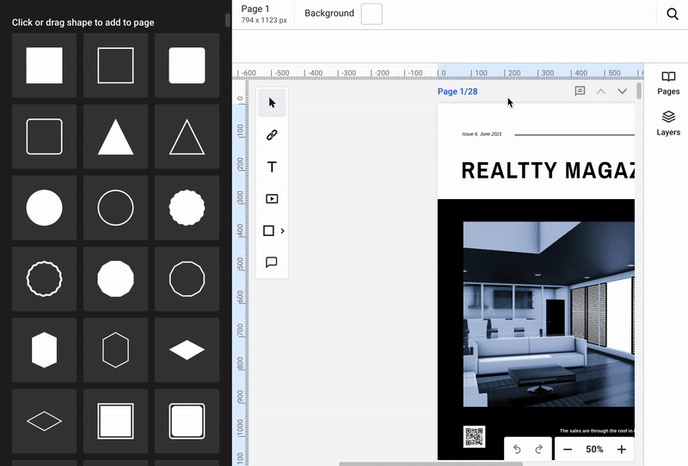Select the REALTTY MAGAZ headline text

point(548,170)
